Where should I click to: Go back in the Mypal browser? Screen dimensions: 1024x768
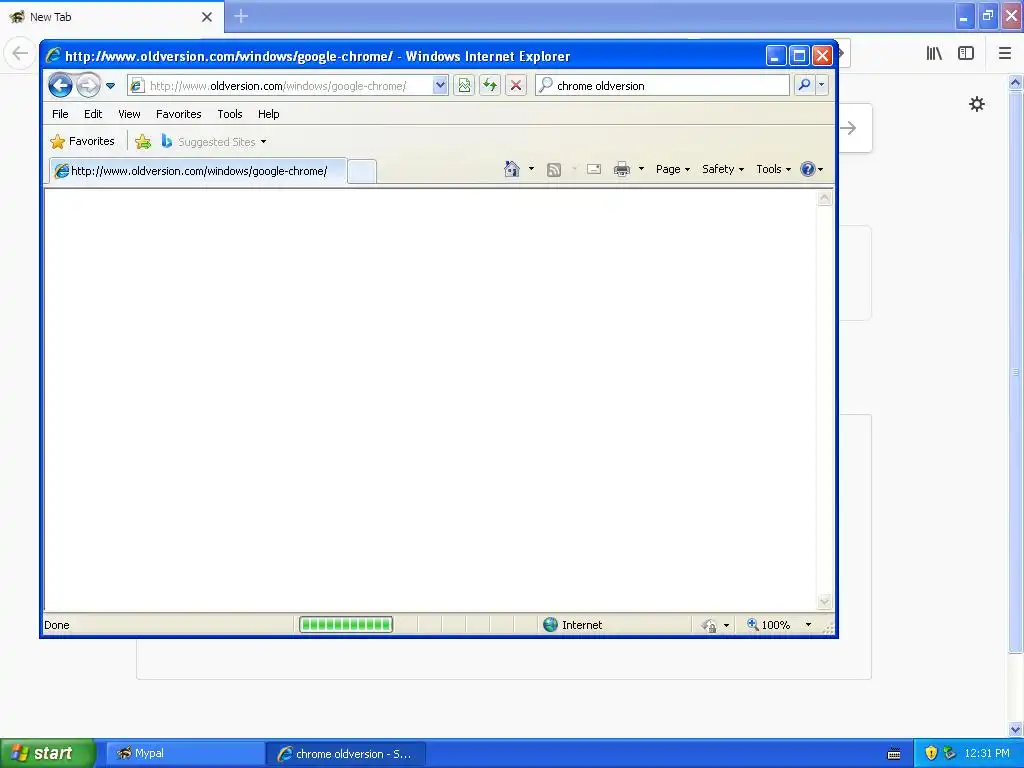[x=20, y=53]
